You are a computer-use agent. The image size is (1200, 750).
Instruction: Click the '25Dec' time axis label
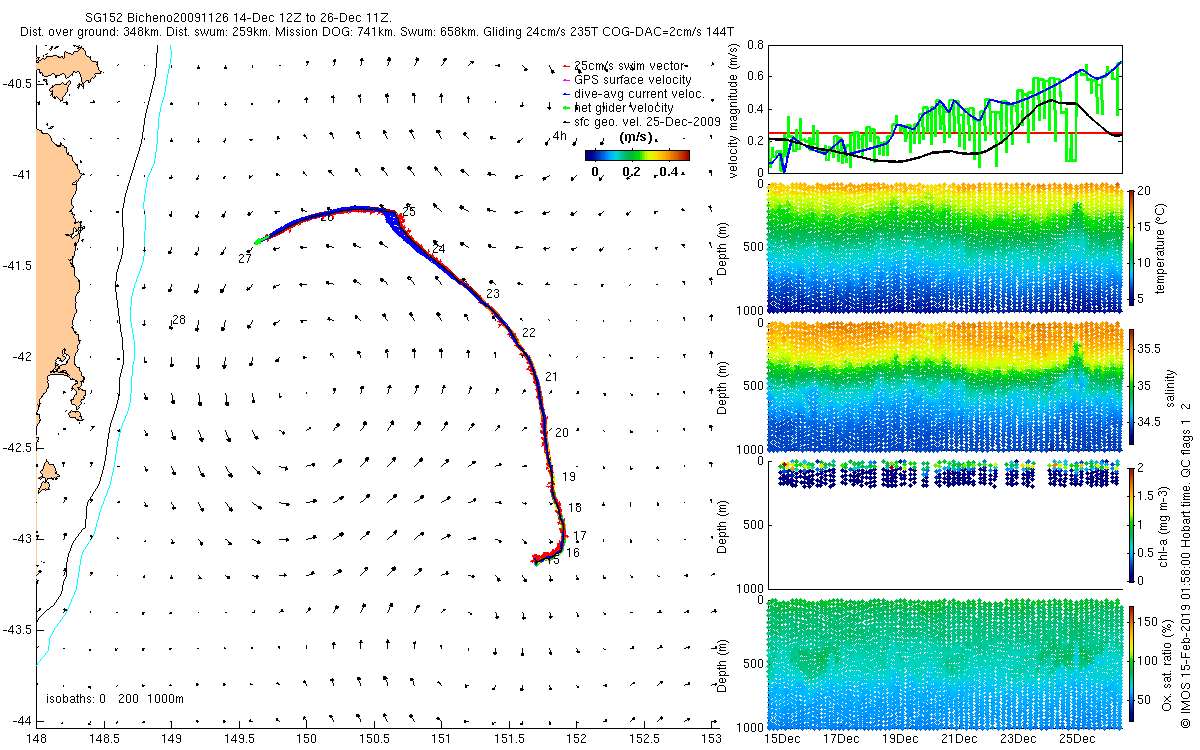tap(1076, 739)
